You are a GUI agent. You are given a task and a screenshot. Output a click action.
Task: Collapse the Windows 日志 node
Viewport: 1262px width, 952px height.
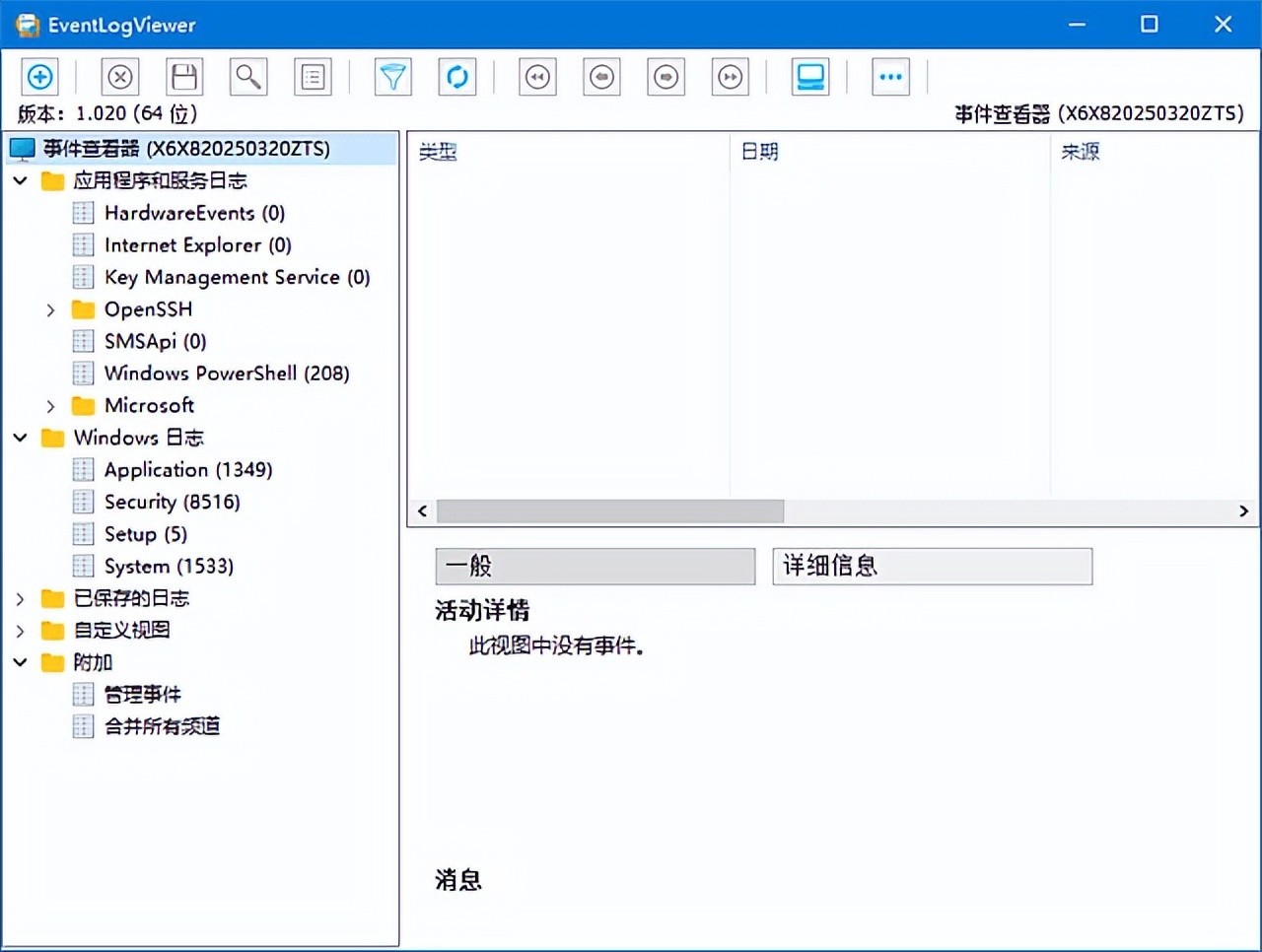(20, 438)
